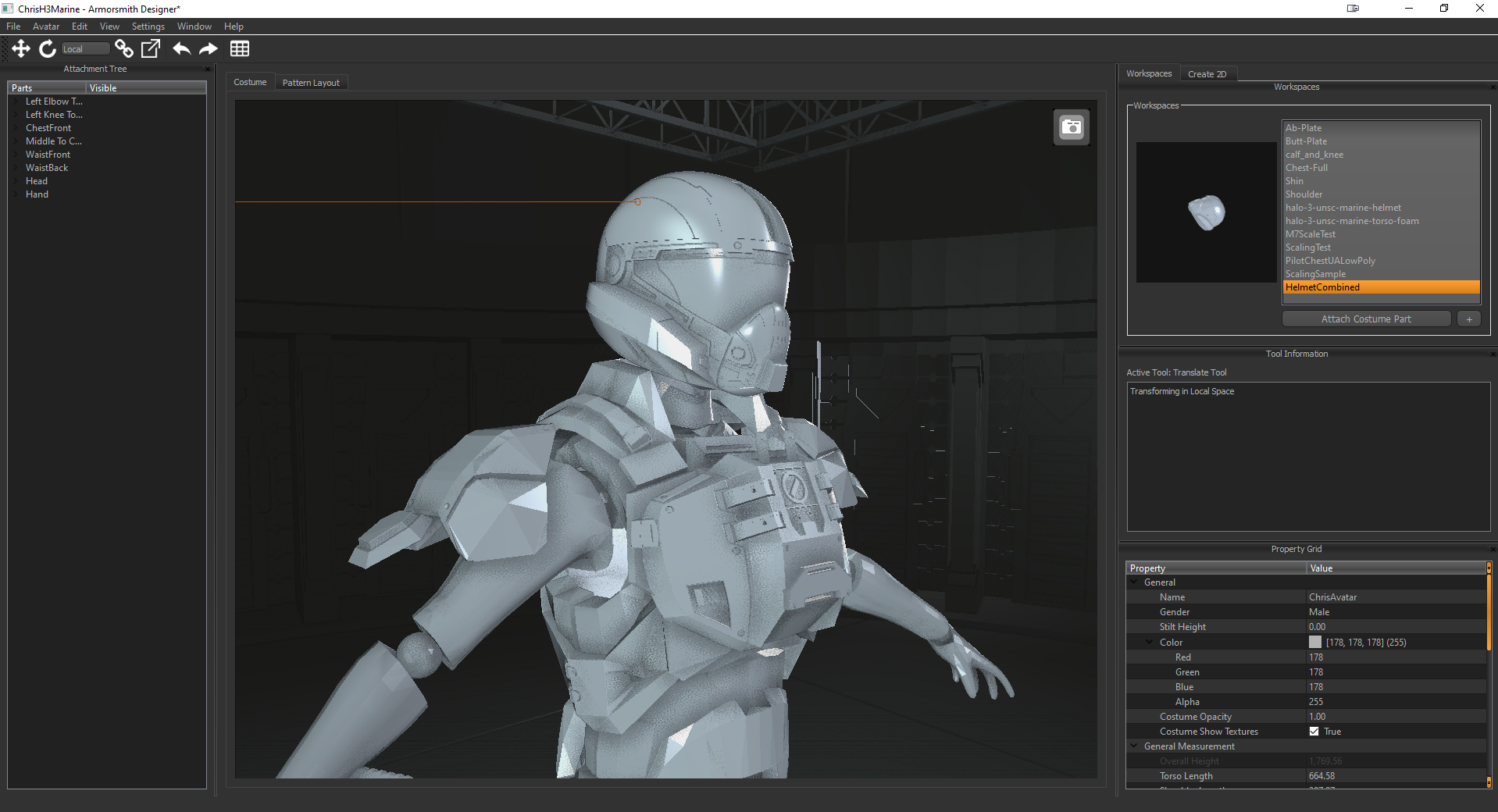Click the export/open-external arrow icon
The width and height of the screenshot is (1498, 812).
click(150, 48)
